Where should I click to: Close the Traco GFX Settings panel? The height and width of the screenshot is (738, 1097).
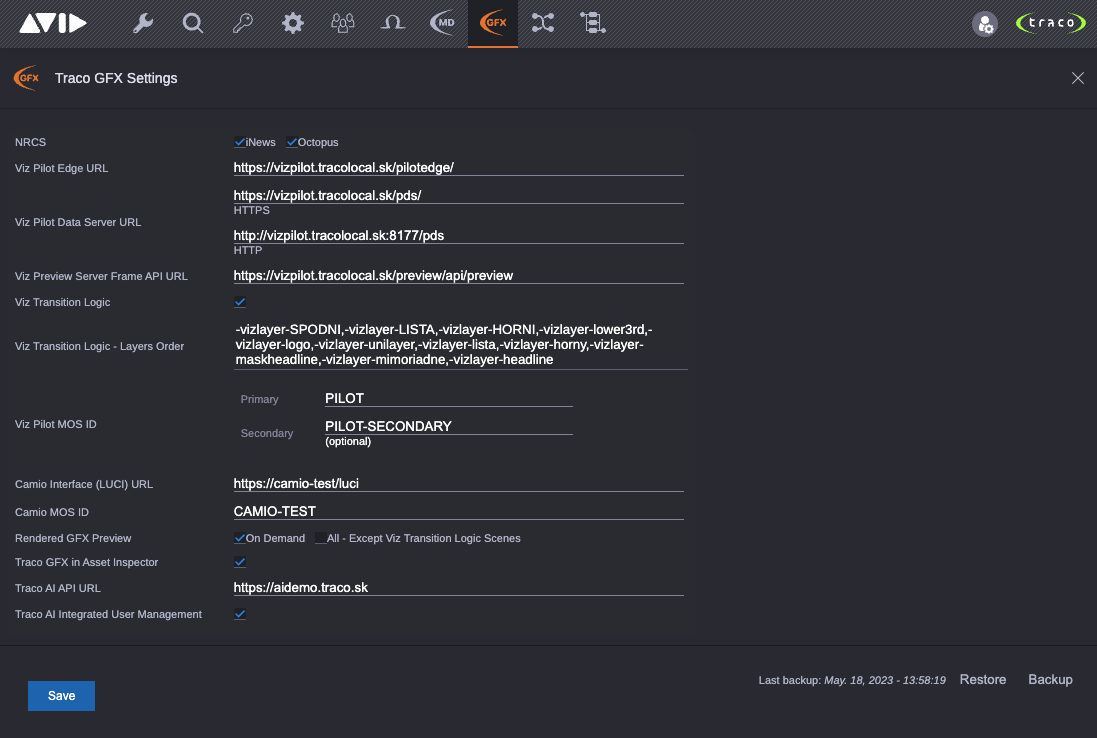tap(1077, 78)
